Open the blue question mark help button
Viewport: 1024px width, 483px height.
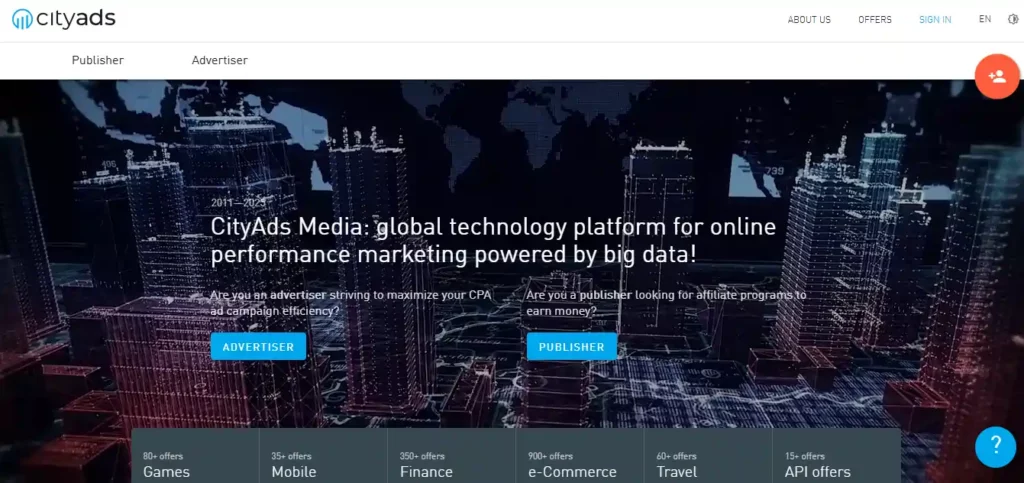pos(995,446)
